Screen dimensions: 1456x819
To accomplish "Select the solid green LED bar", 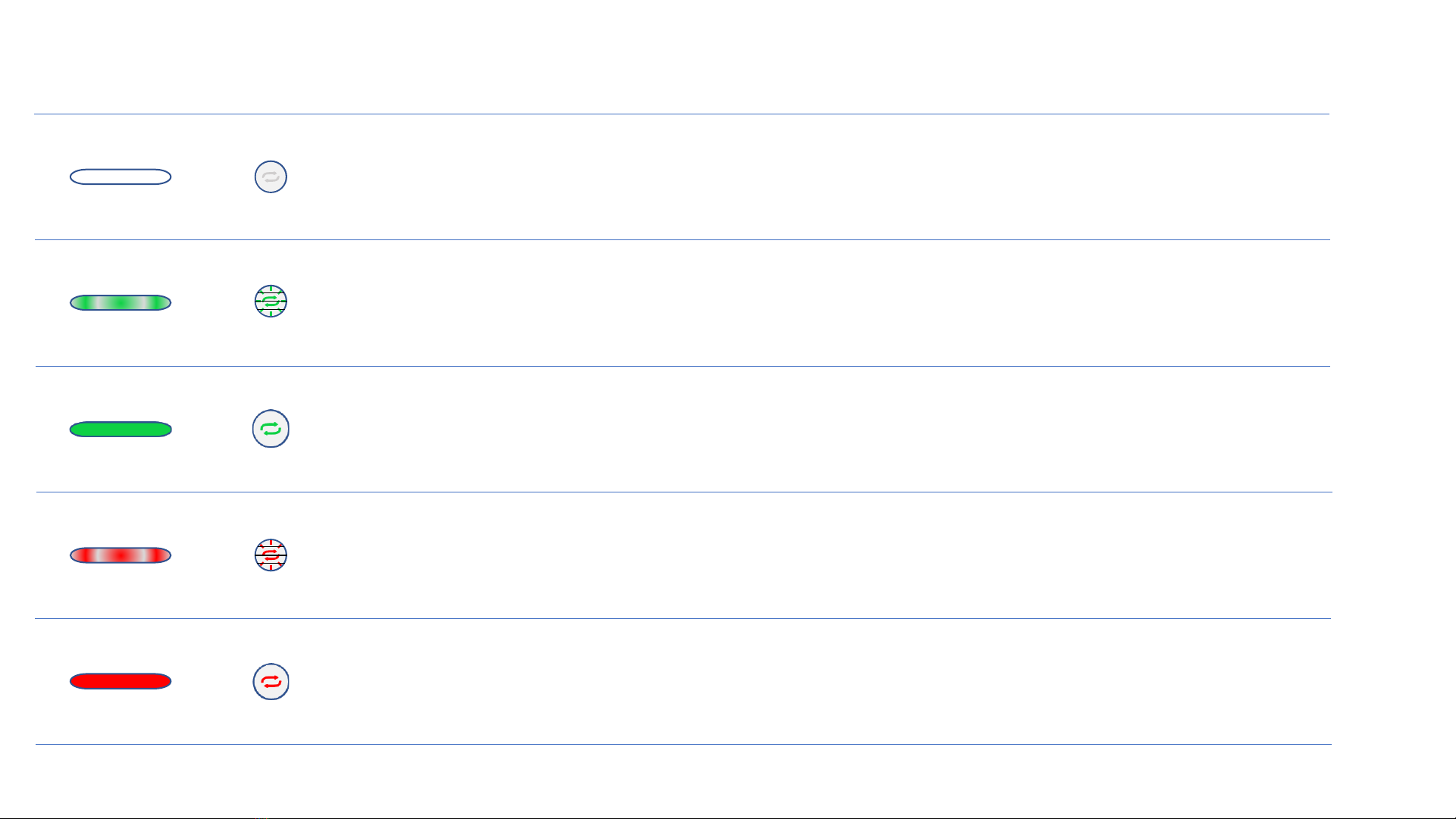I will click(x=121, y=430).
